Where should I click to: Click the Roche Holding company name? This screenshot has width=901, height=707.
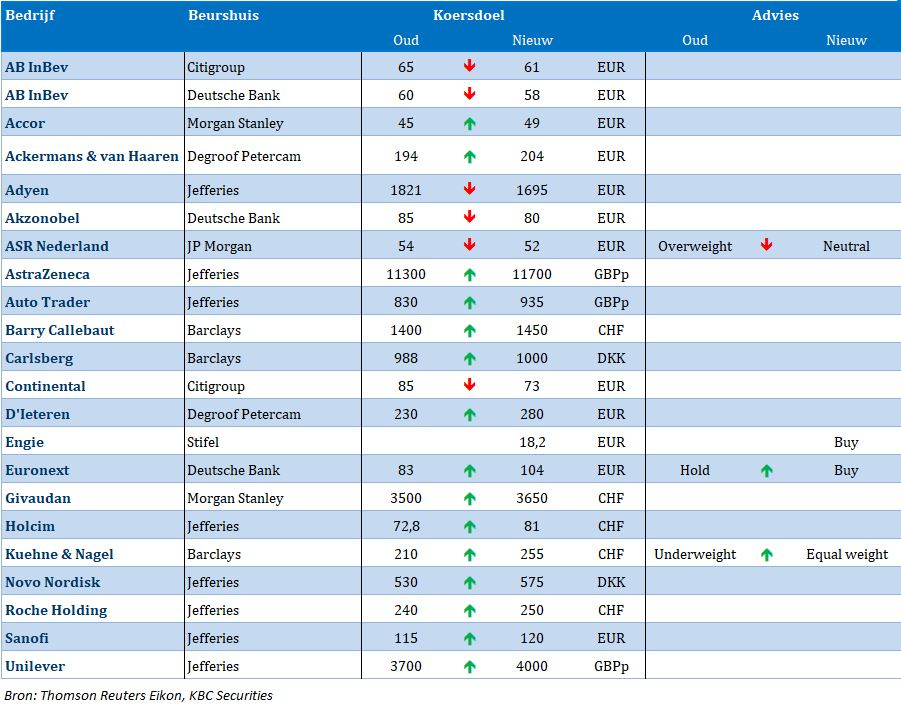tap(56, 610)
